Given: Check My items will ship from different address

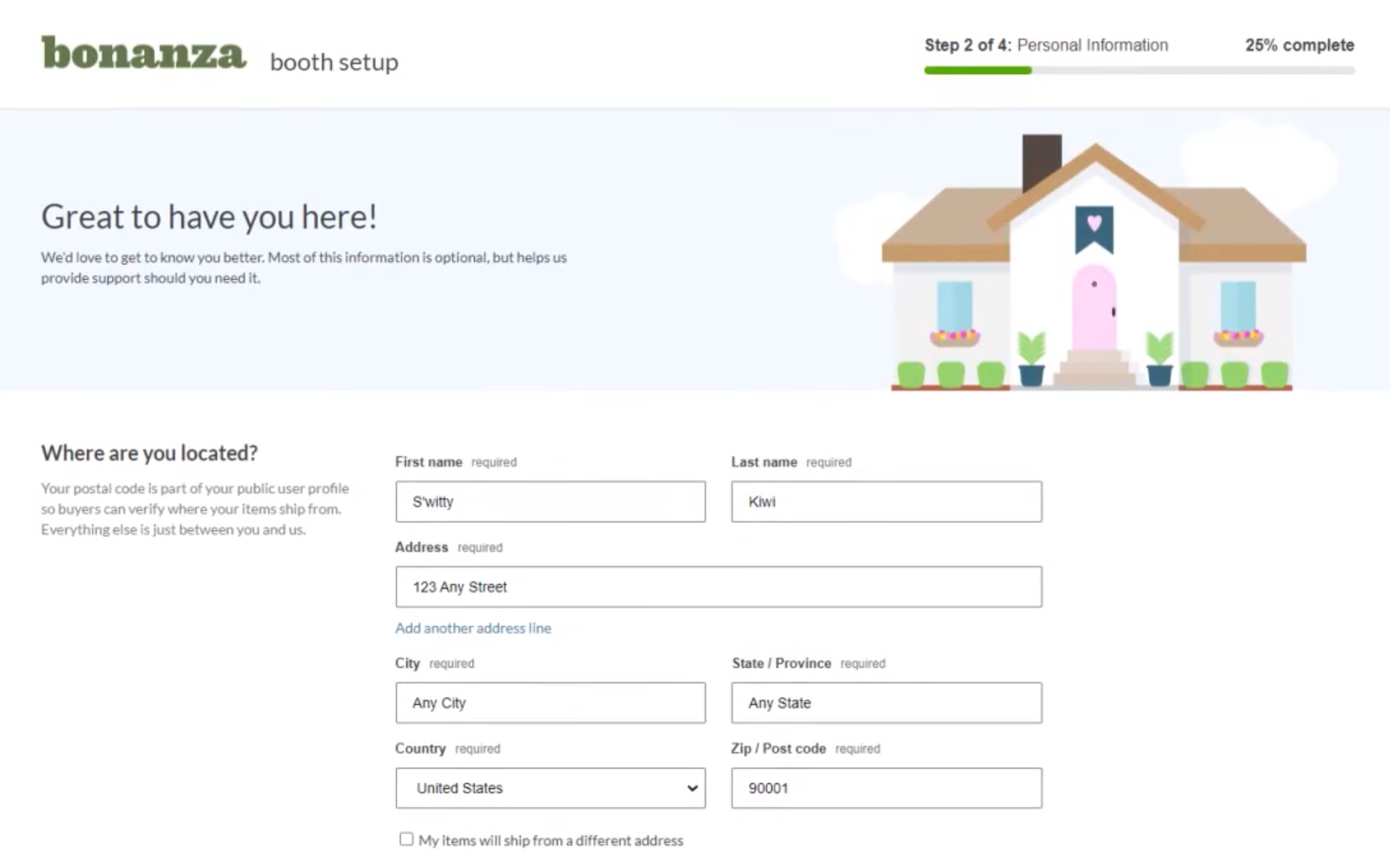Looking at the screenshot, I should (x=406, y=839).
